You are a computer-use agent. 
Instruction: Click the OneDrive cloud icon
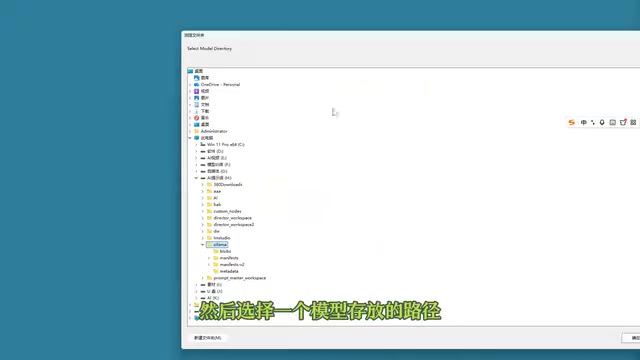(x=196, y=84)
